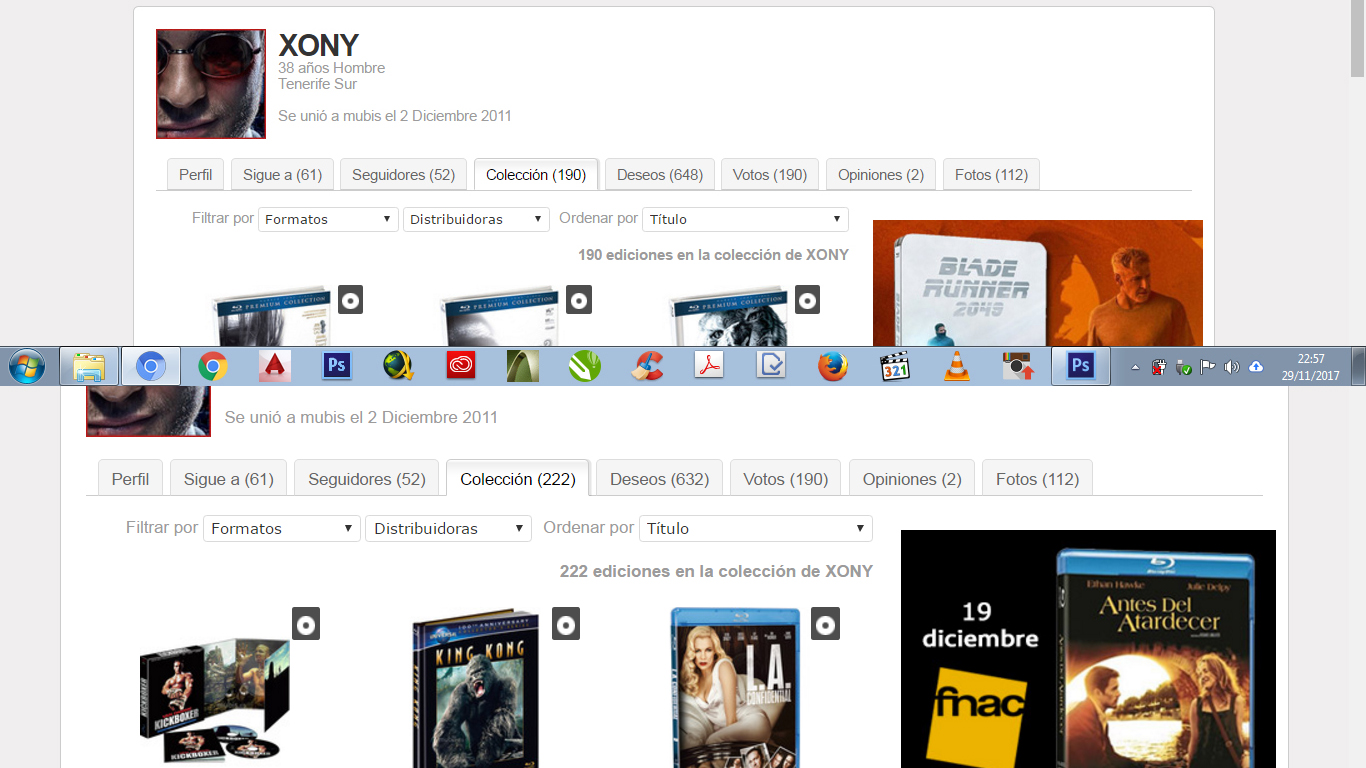Launch VLC media player from taskbar
Viewport: 1366px width, 768px height.
957,367
